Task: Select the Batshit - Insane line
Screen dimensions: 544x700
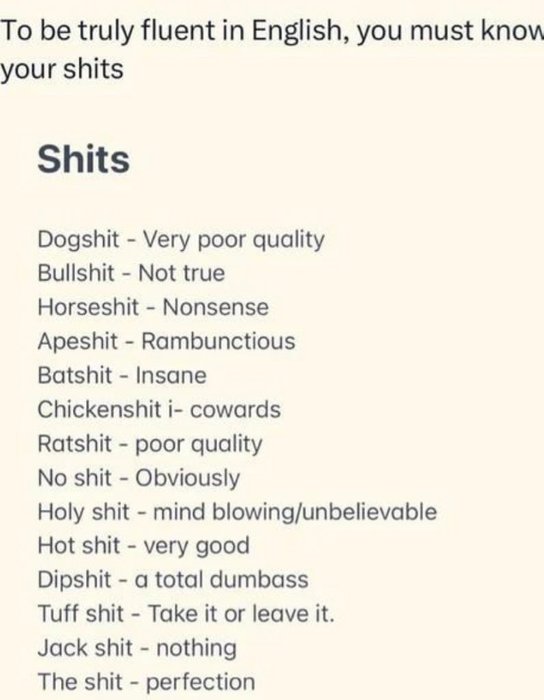Action: click(122, 375)
